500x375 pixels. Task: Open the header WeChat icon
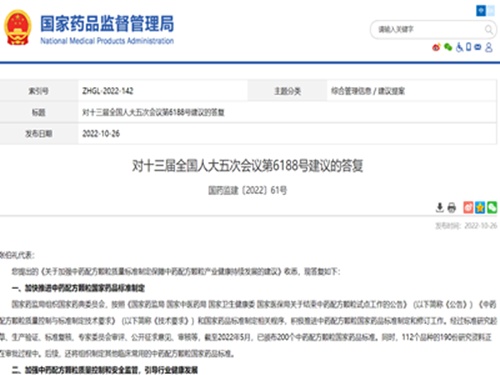448,47
